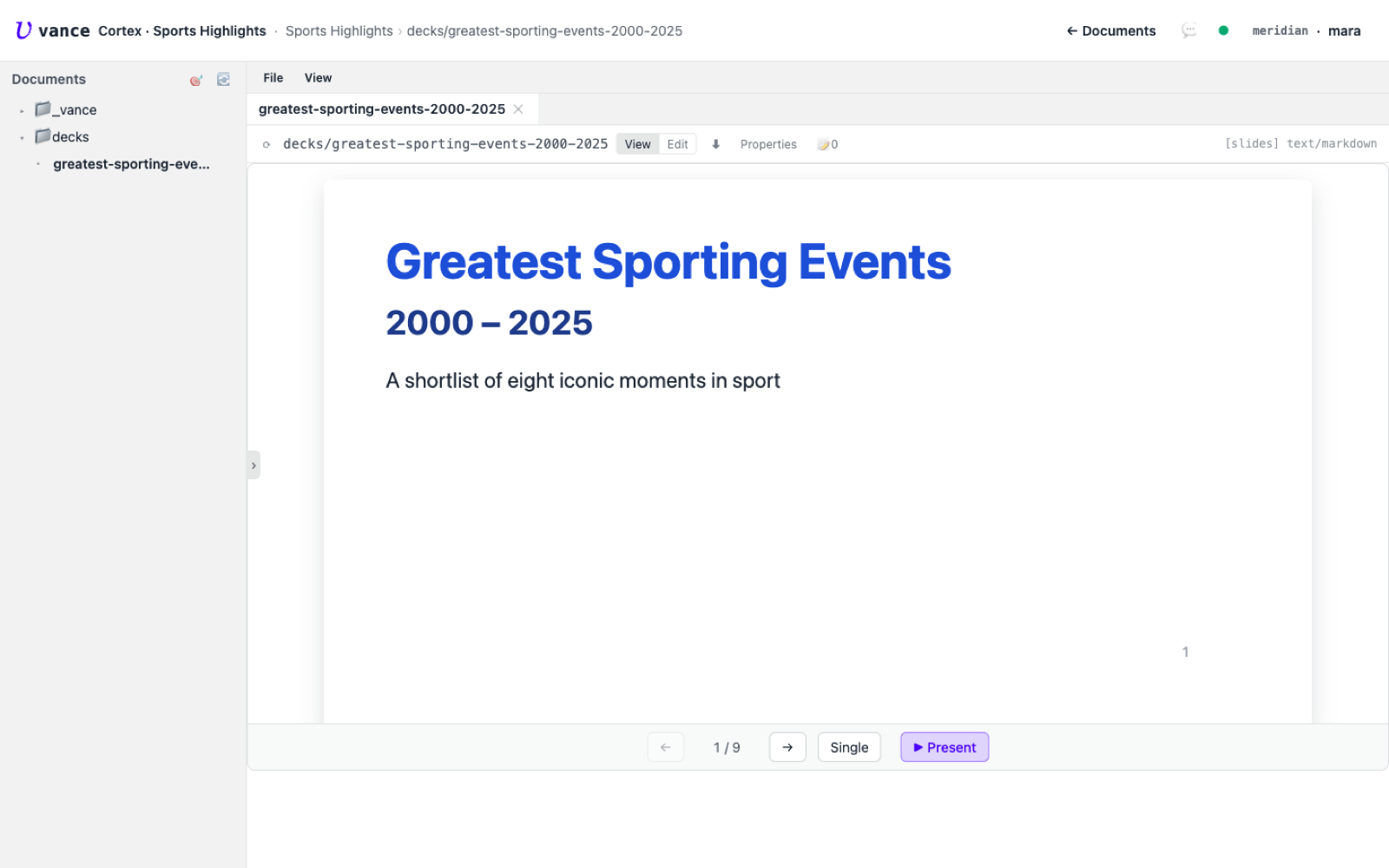Open the File menu
Screen dimensions: 1389x868
point(273,78)
